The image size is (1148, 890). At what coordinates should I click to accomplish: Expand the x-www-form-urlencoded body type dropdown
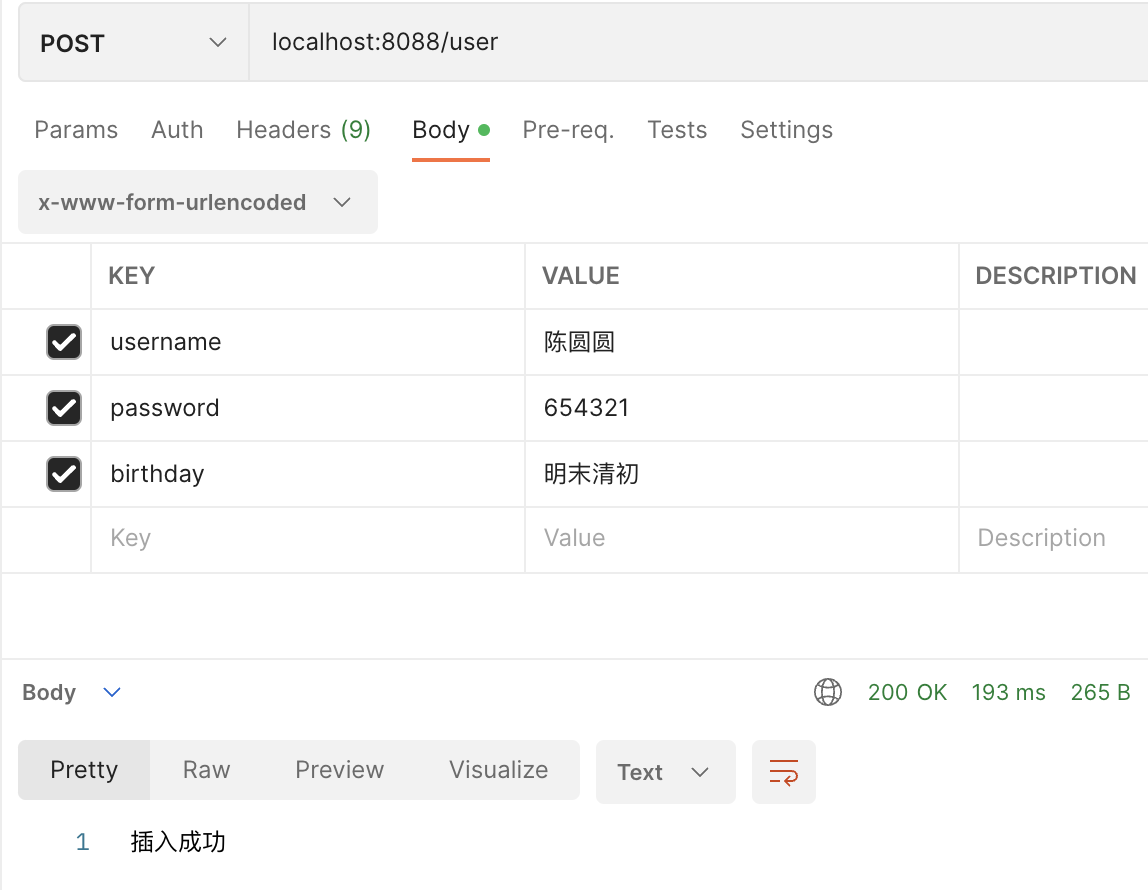[197, 202]
